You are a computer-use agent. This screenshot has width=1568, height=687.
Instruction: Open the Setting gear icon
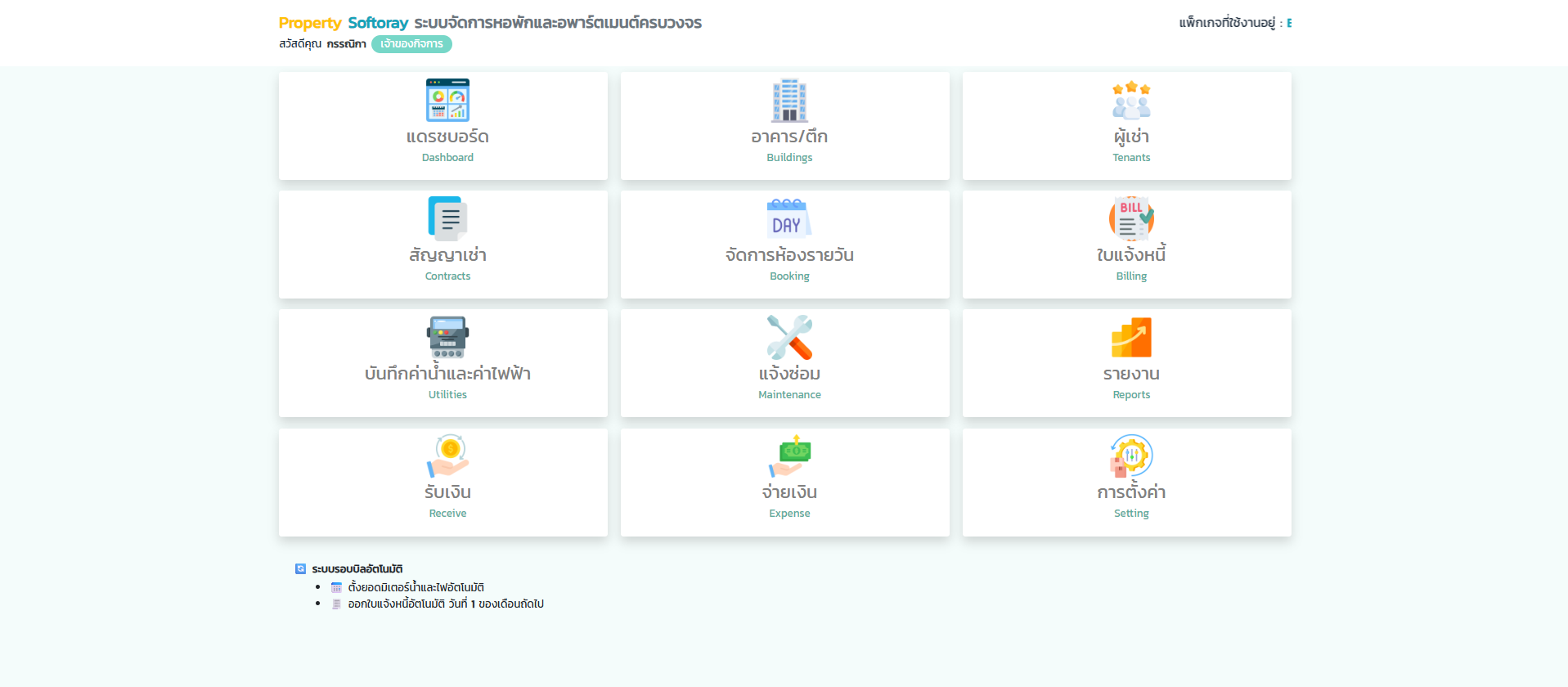click(1131, 456)
